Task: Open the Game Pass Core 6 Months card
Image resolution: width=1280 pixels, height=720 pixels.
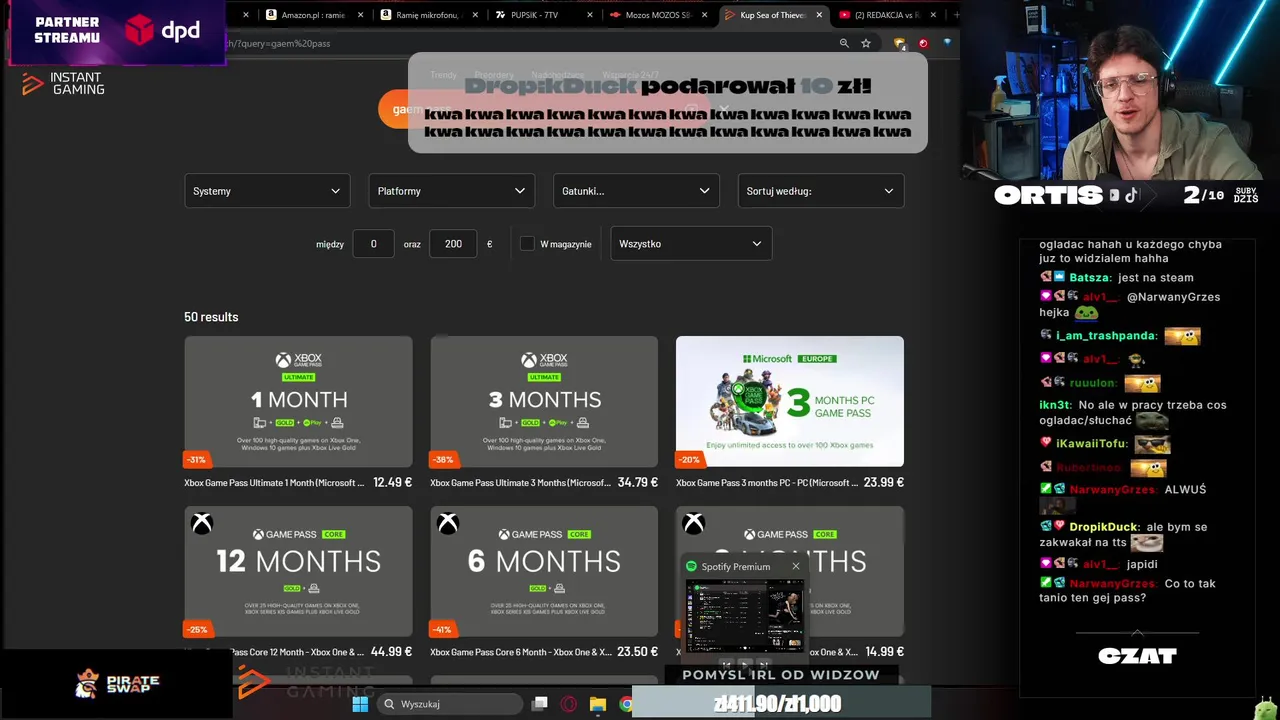Action: tap(544, 571)
